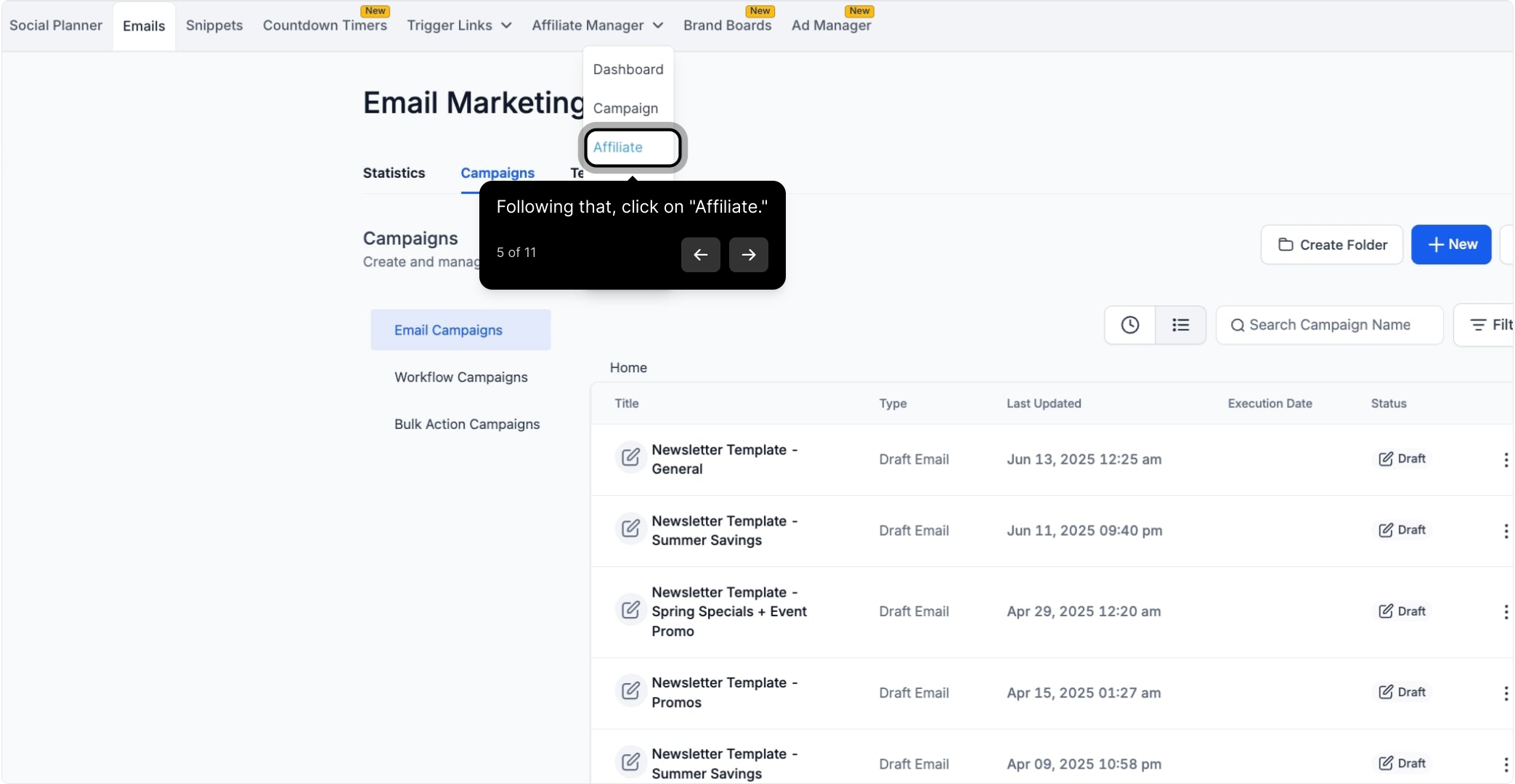Select Bulk Action Campaigns in sidebar
Viewport: 1515px width, 784px height.
click(466, 425)
